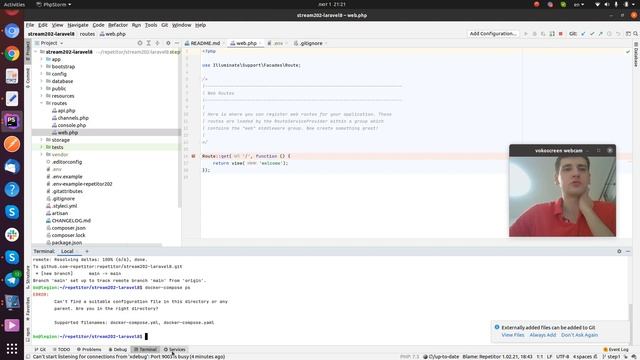Click the Git commit (green check) icon
The image size is (640, 360).
592,34
